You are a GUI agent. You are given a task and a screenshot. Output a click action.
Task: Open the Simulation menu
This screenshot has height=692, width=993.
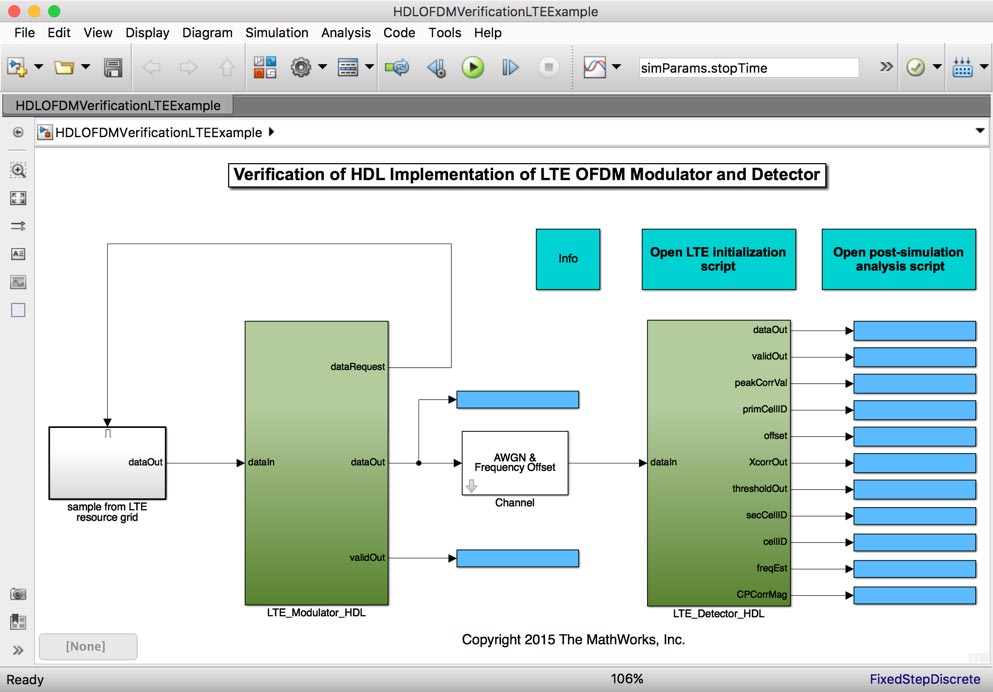coord(276,32)
